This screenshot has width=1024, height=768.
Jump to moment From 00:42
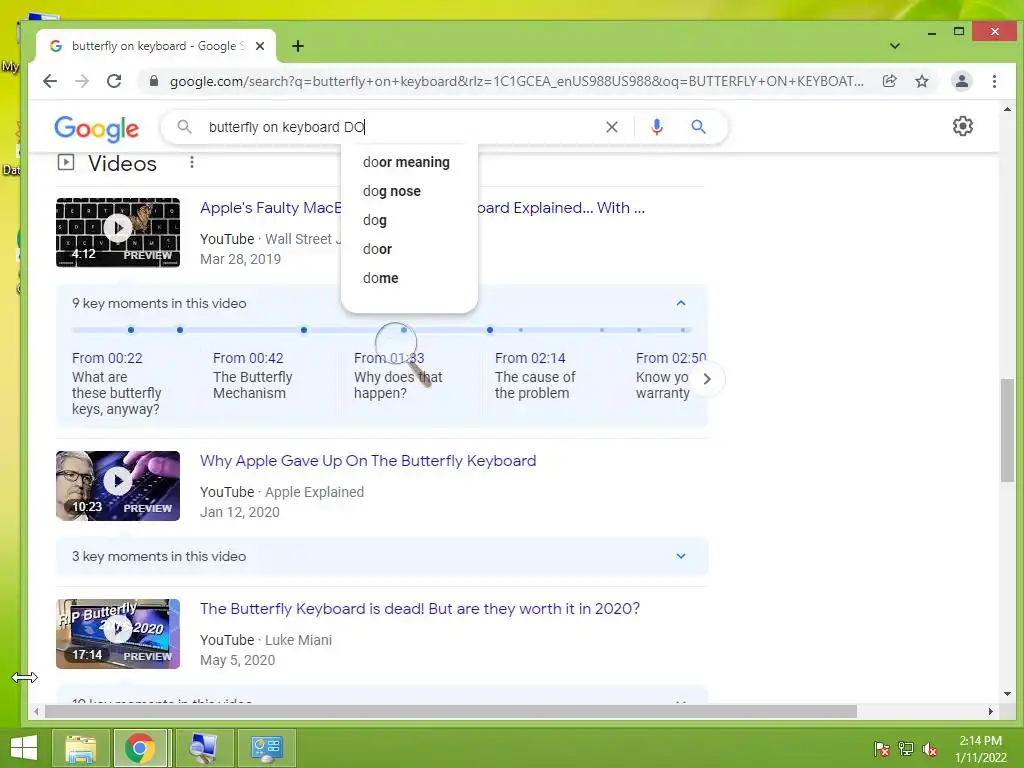248,358
